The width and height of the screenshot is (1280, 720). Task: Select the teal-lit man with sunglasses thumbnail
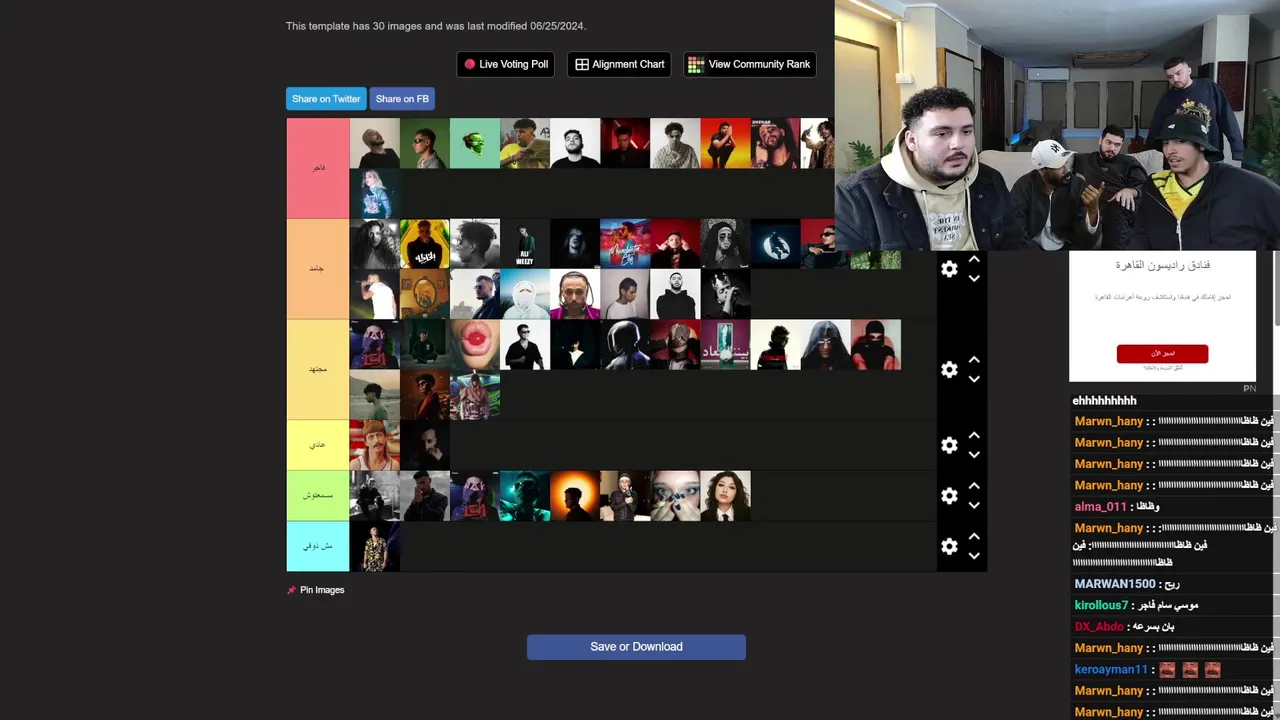coord(525,496)
